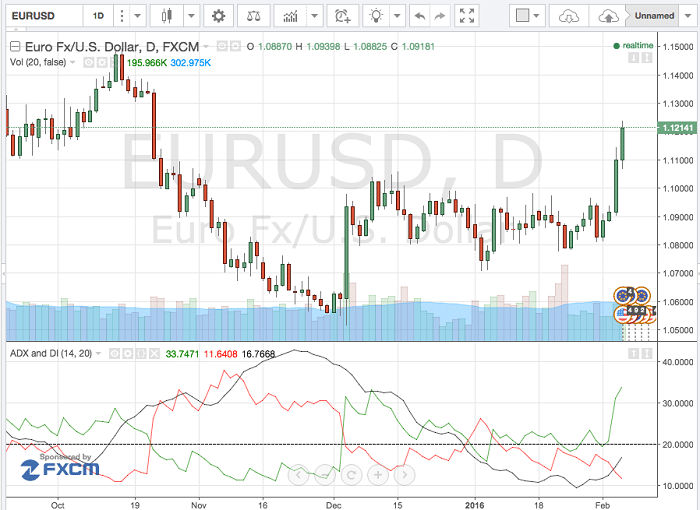Click the European Union economic event marker
Viewport: 700px width, 510px height.
(624, 296)
